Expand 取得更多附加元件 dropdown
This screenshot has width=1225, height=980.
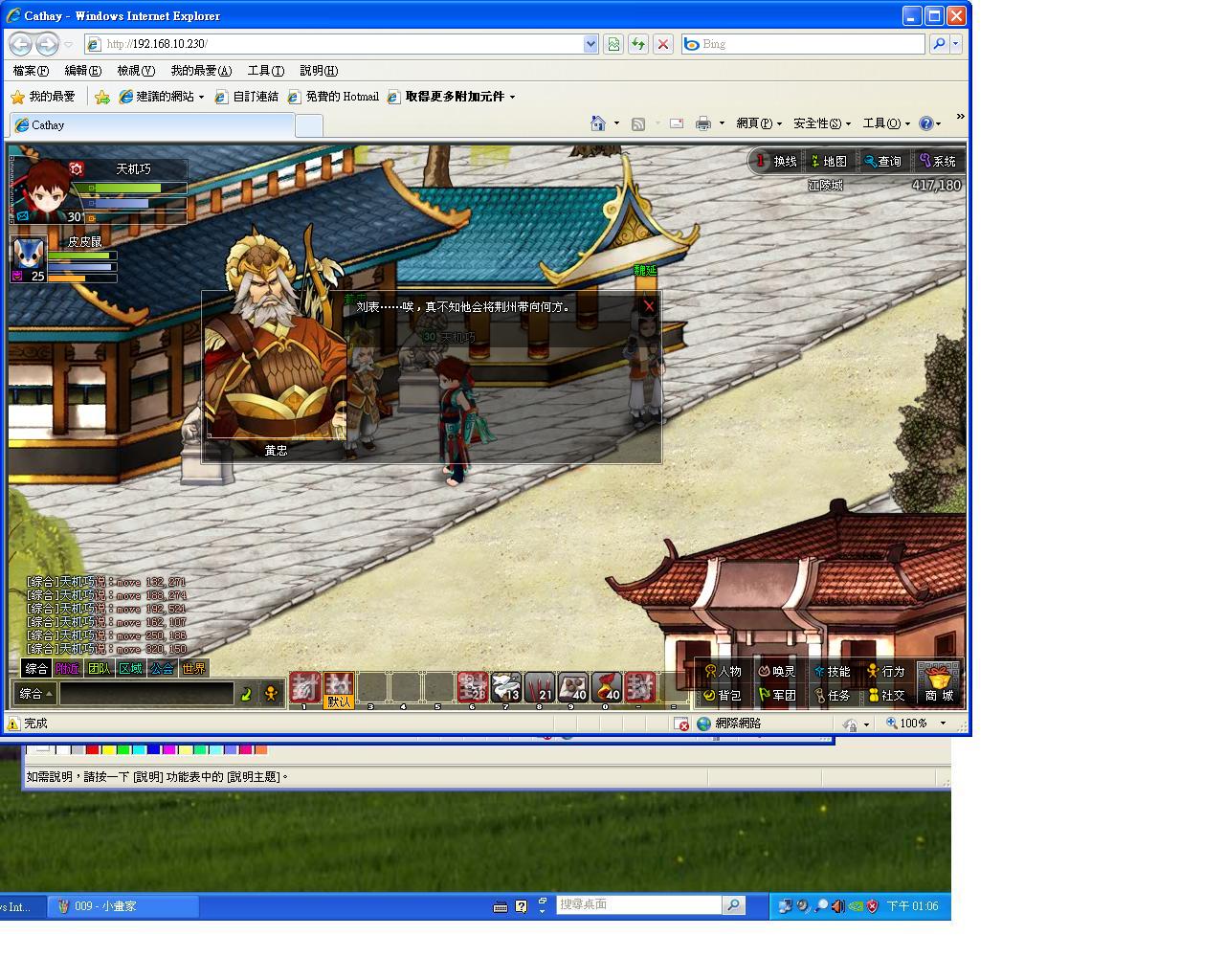click(512, 97)
